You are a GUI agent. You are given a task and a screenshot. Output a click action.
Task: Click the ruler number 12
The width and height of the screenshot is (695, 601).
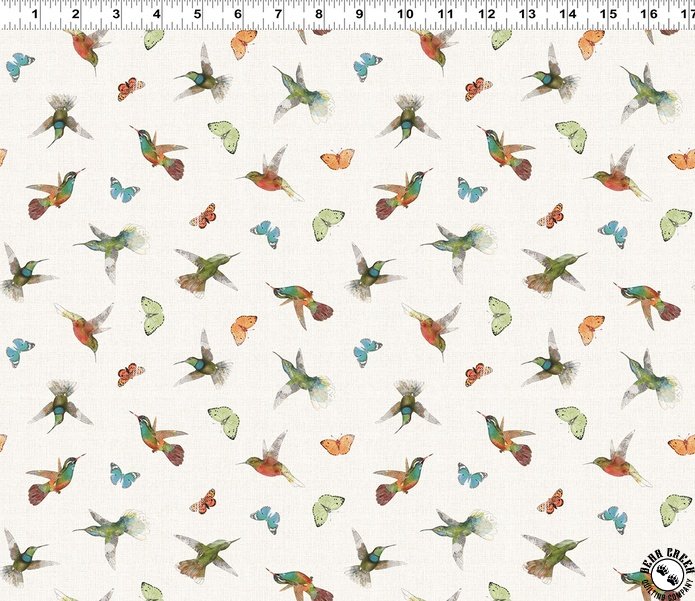click(x=486, y=14)
